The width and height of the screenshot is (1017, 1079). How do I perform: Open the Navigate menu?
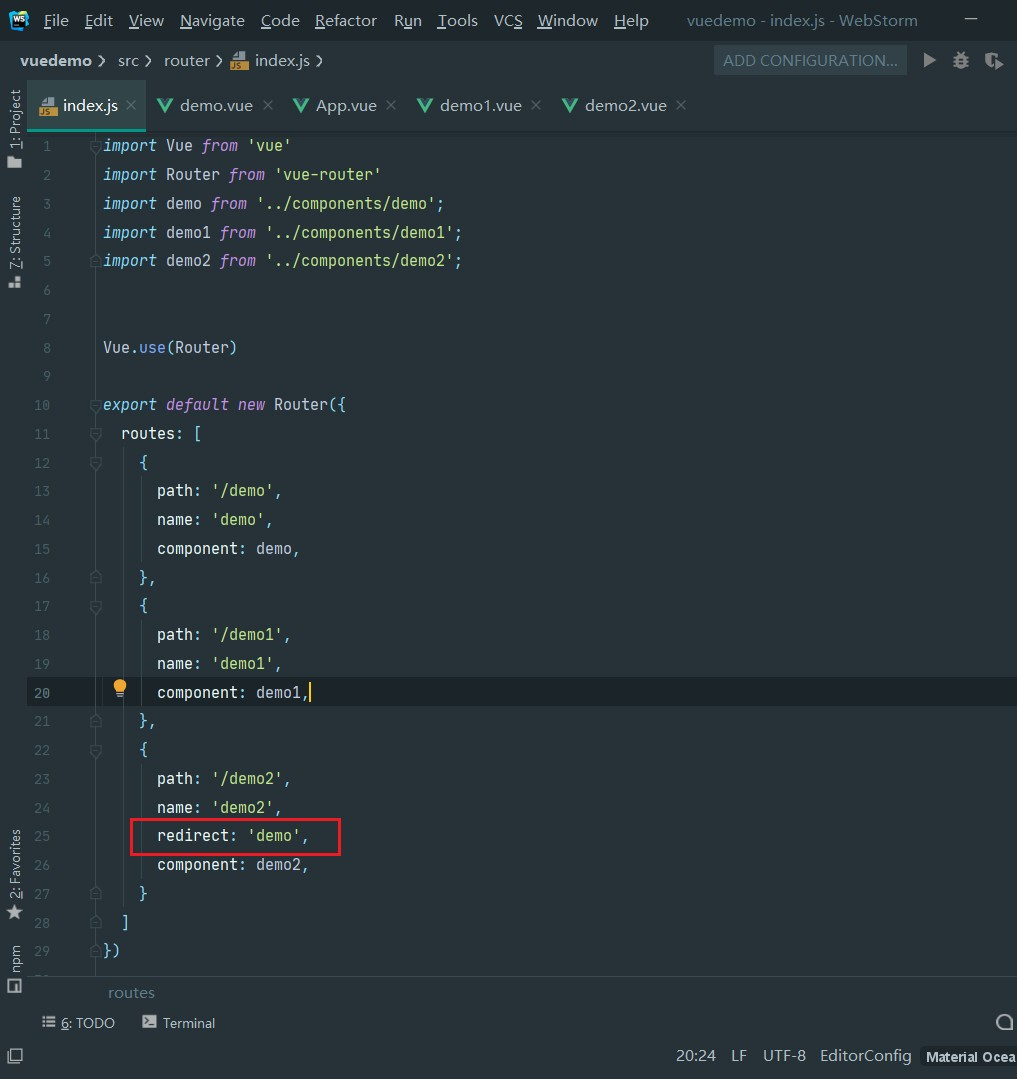[x=212, y=21]
